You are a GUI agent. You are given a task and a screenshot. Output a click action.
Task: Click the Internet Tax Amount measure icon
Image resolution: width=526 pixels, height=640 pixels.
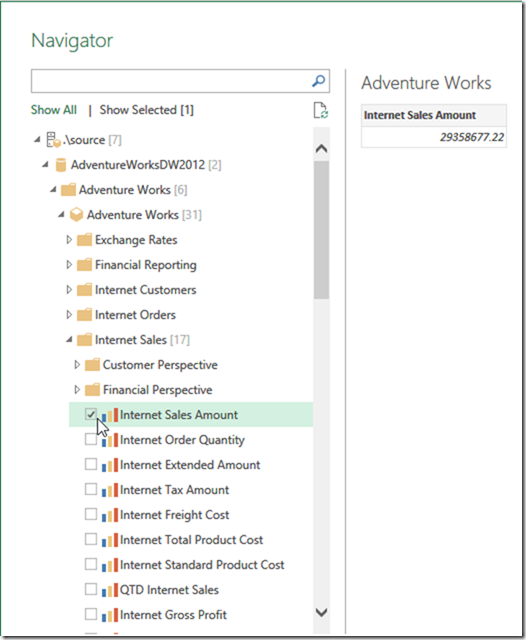(x=110, y=490)
